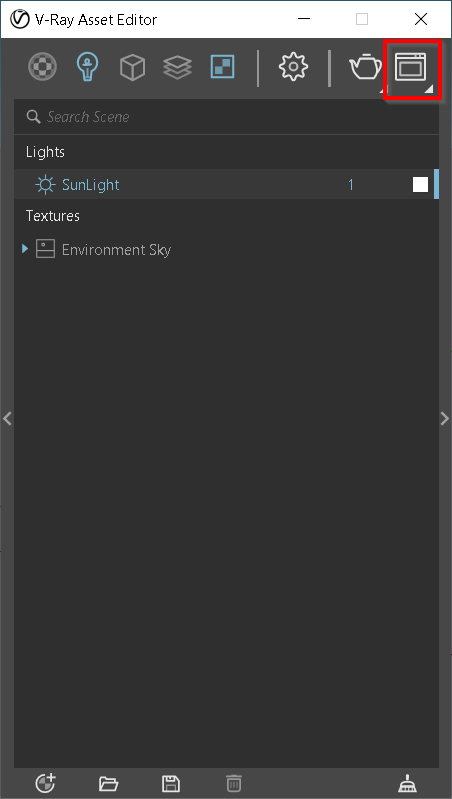Expand the Environment Sky tree item
This screenshot has width=452, height=799.
[x=25, y=249]
